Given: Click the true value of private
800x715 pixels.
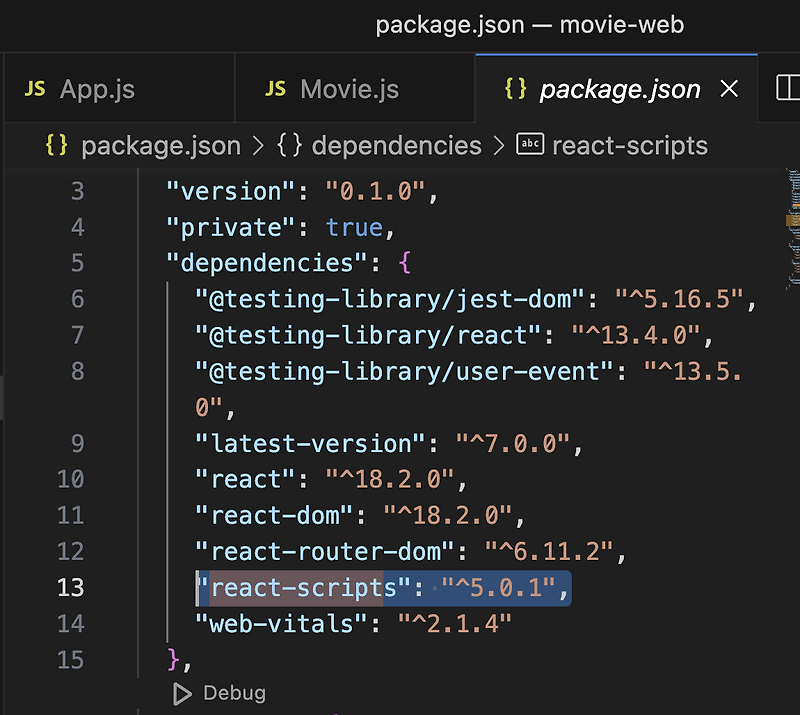Looking at the screenshot, I should 354,228.
